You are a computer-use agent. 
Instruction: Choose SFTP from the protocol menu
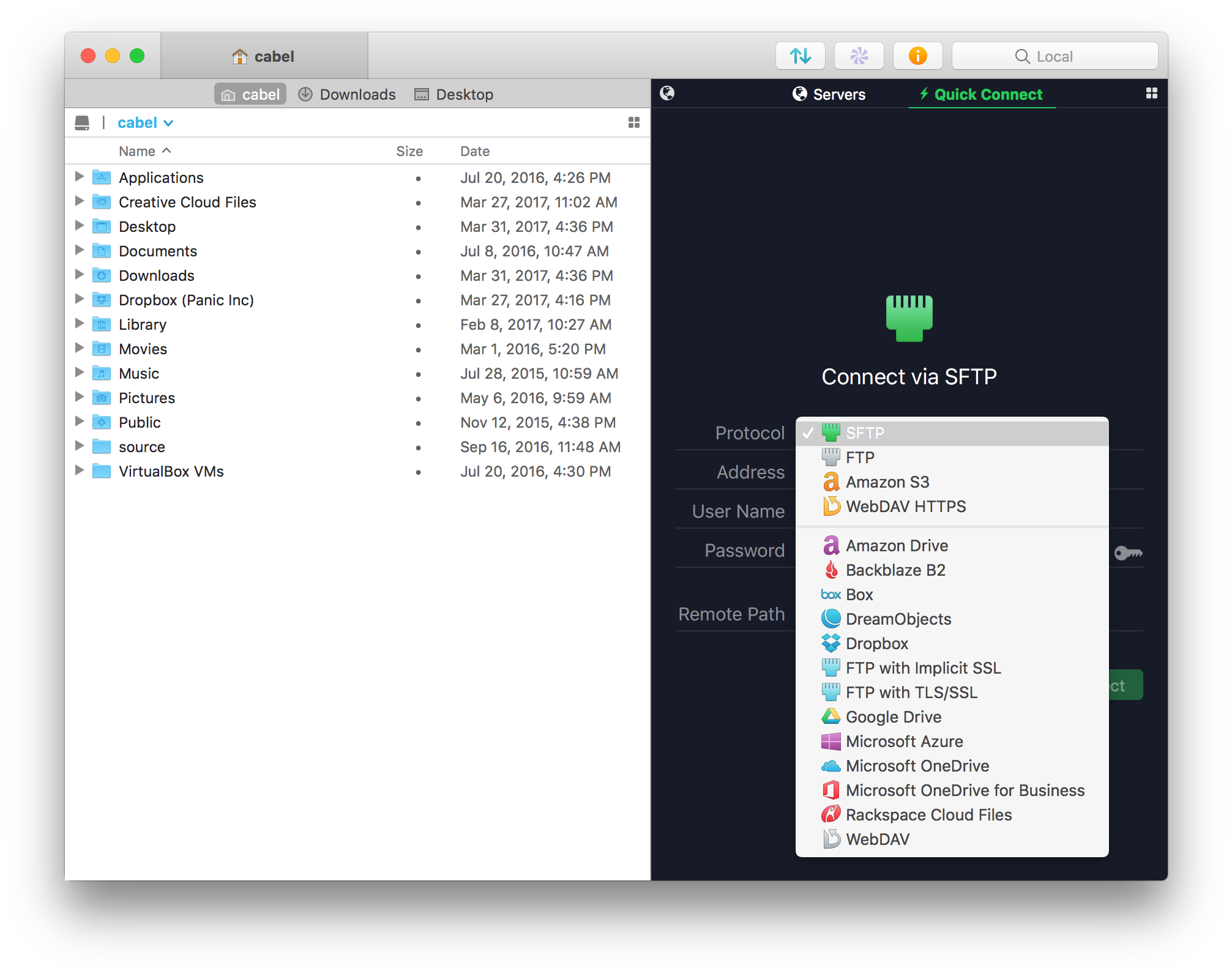(x=952, y=433)
